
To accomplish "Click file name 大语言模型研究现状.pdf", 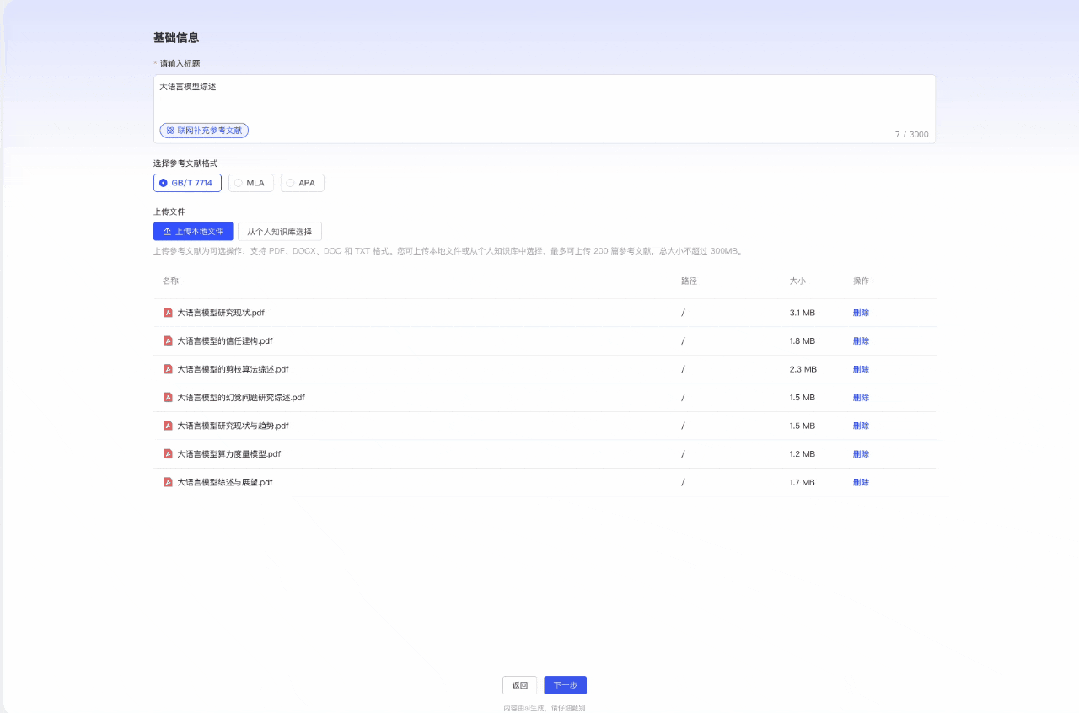I will pos(221,312).
